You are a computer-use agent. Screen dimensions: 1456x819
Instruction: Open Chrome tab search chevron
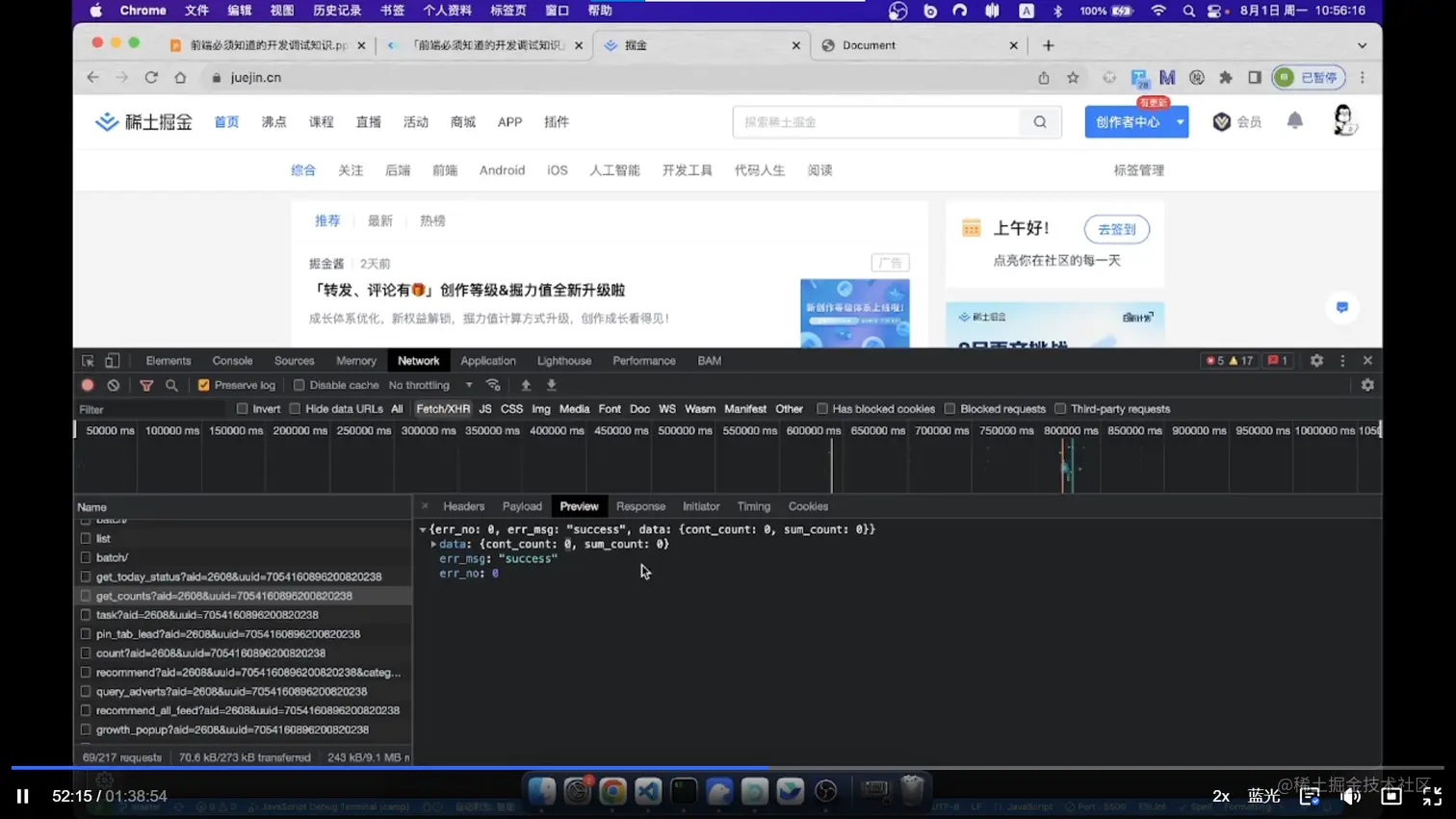[1362, 45]
